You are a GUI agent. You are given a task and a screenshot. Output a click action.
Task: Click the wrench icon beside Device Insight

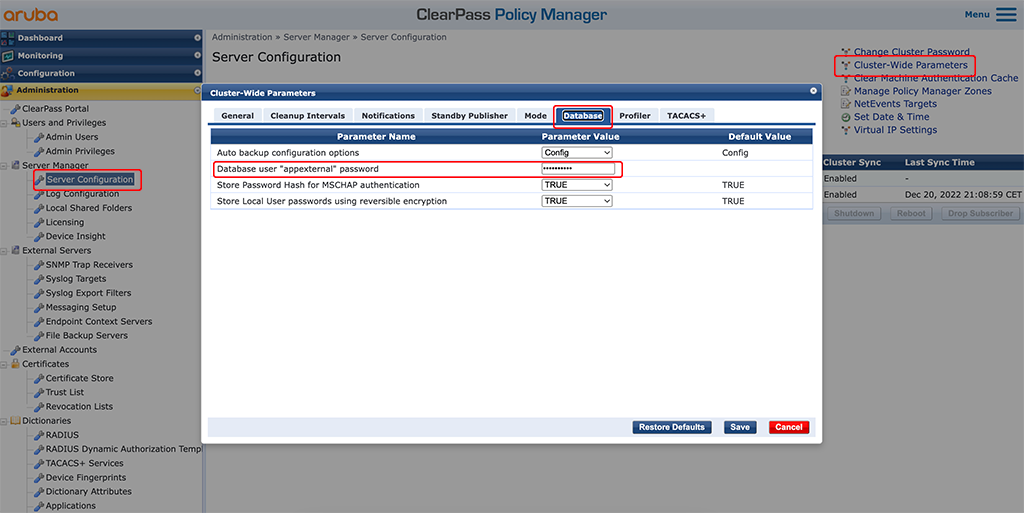(x=39, y=237)
